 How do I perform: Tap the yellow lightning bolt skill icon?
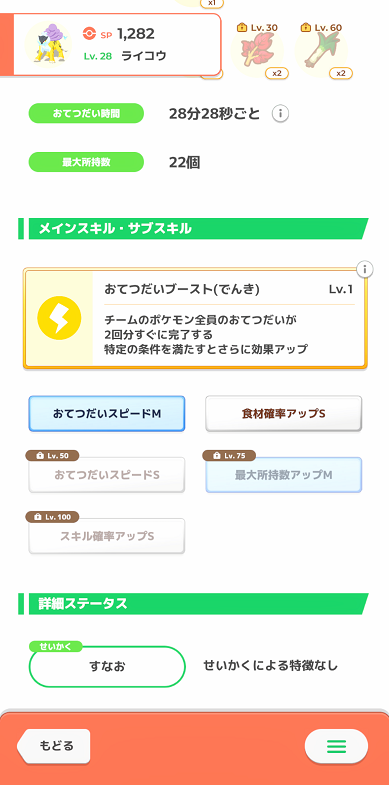click(59, 318)
